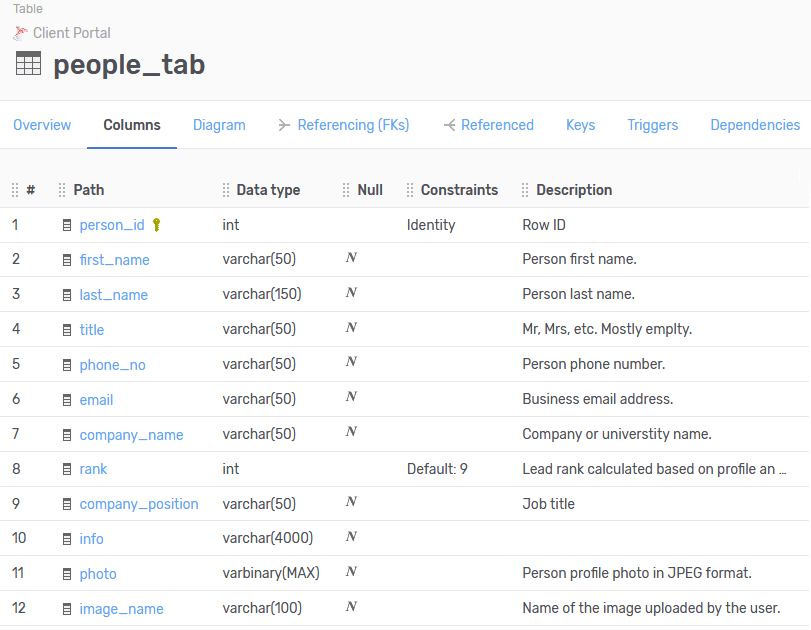This screenshot has height=630, width=811.
Task: Switch to the Overview tab
Action: (x=42, y=125)
